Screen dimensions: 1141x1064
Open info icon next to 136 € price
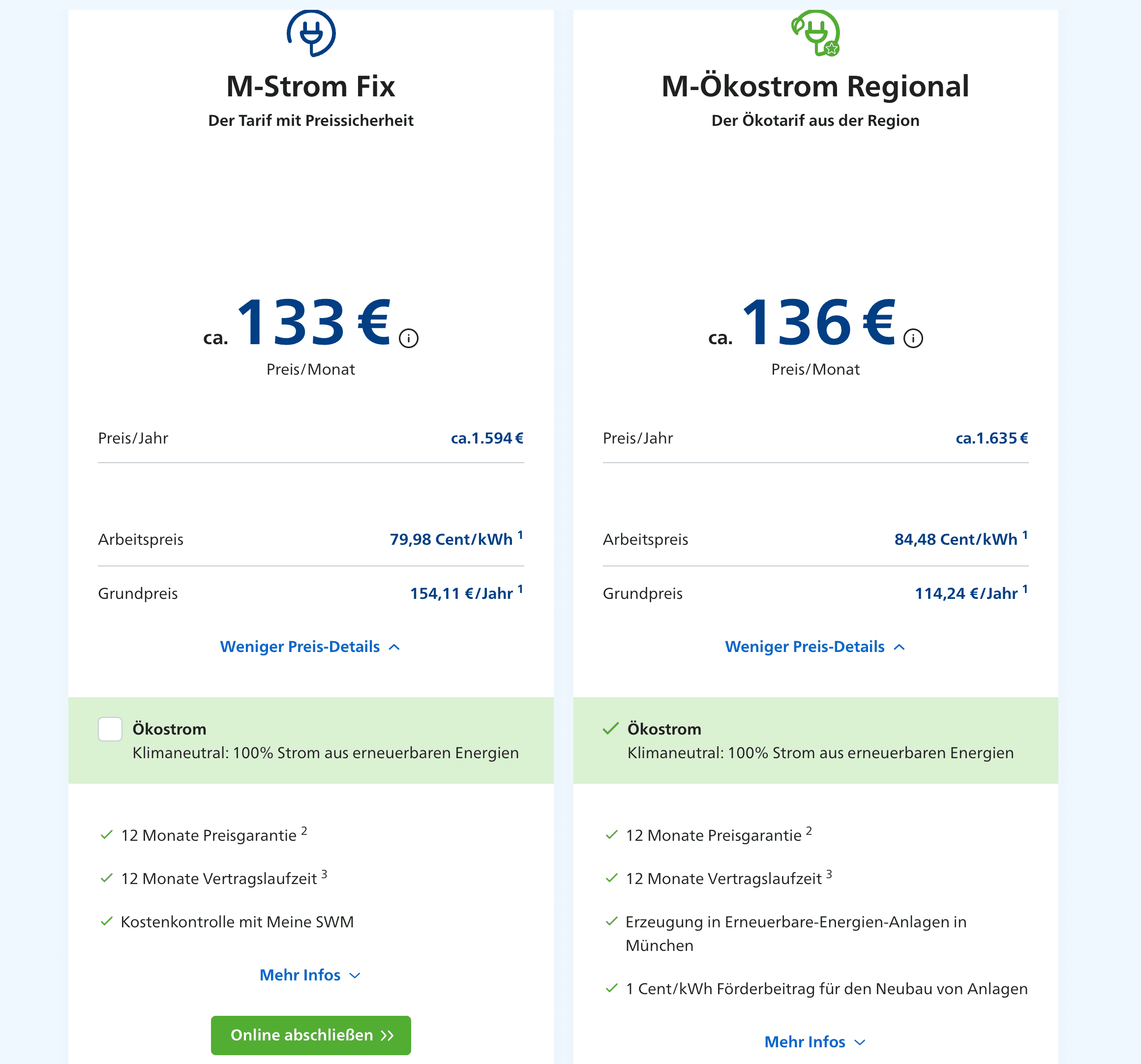coord(913,338)
